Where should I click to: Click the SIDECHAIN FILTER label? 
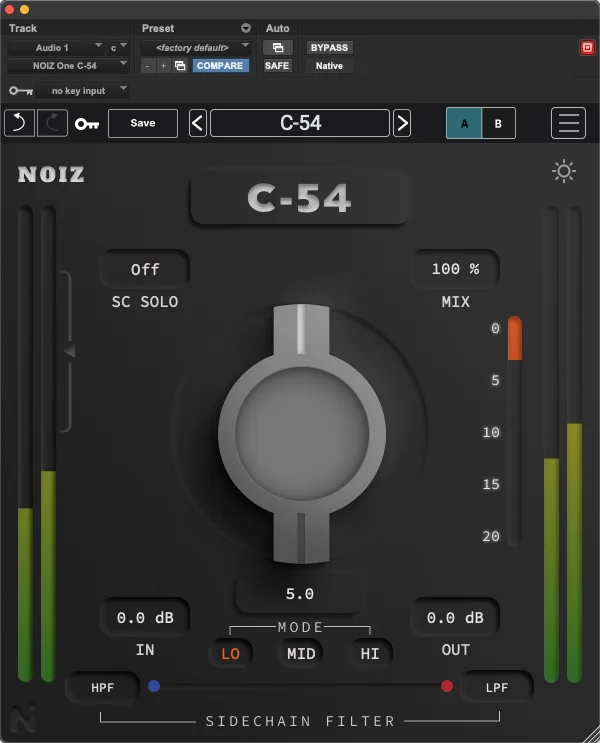tap(300, 721)
